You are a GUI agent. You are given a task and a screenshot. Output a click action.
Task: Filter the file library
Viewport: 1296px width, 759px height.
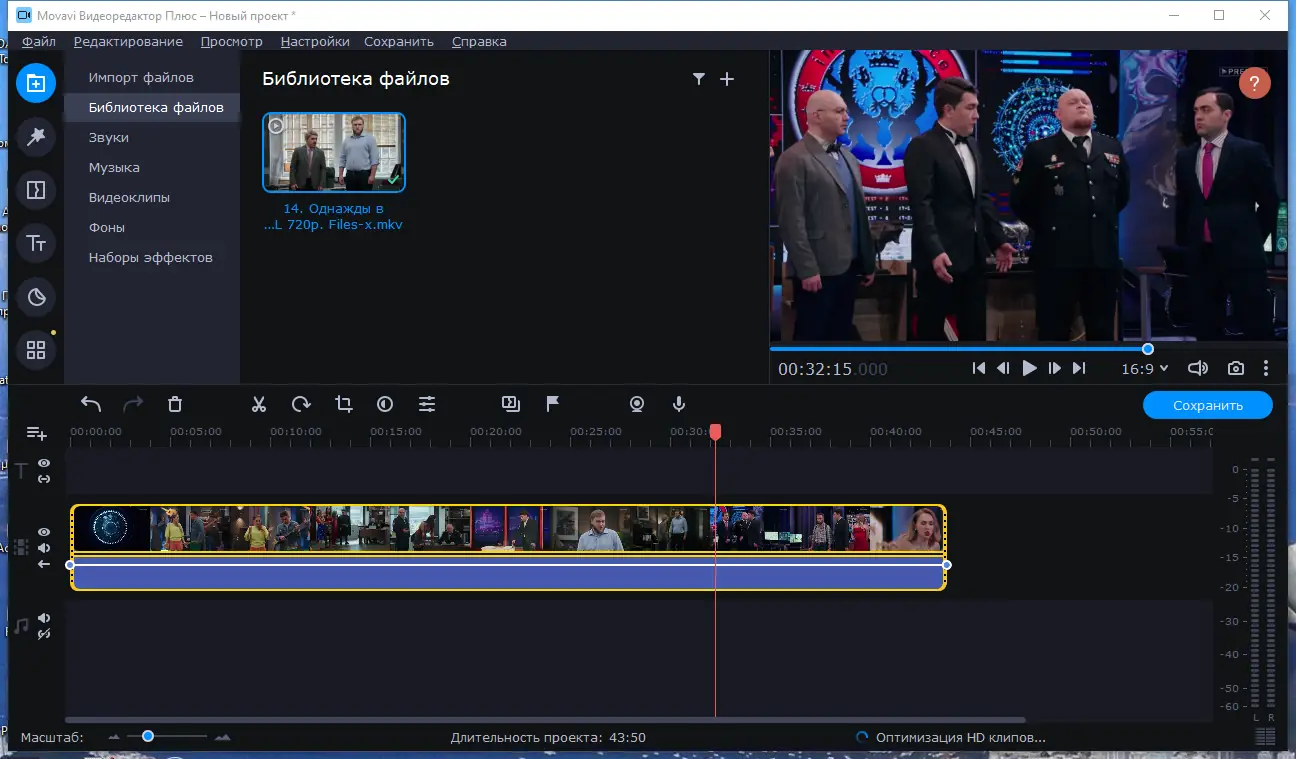[699, 79]
